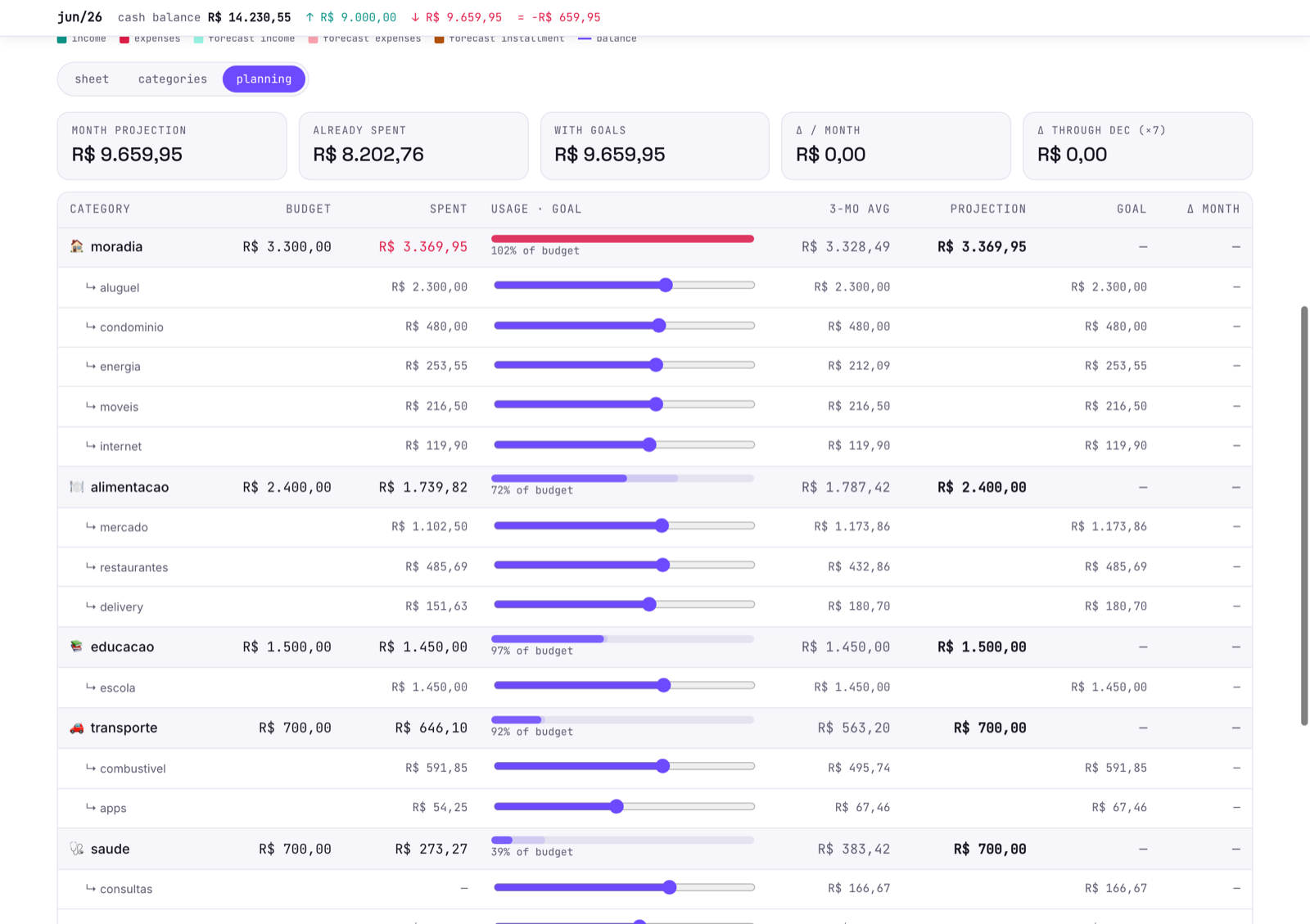Collapse the moradia category row
1310x924 pixels.
coord(654,247)
